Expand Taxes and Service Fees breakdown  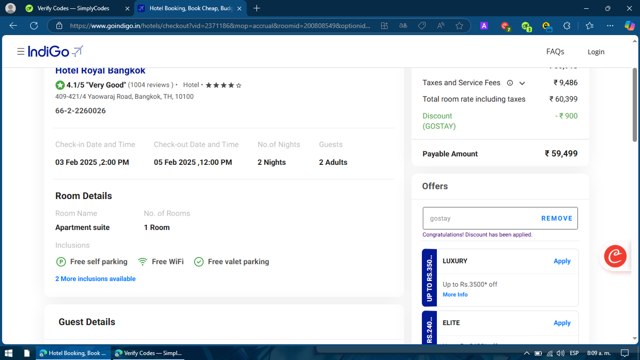[x=522, y=83]
